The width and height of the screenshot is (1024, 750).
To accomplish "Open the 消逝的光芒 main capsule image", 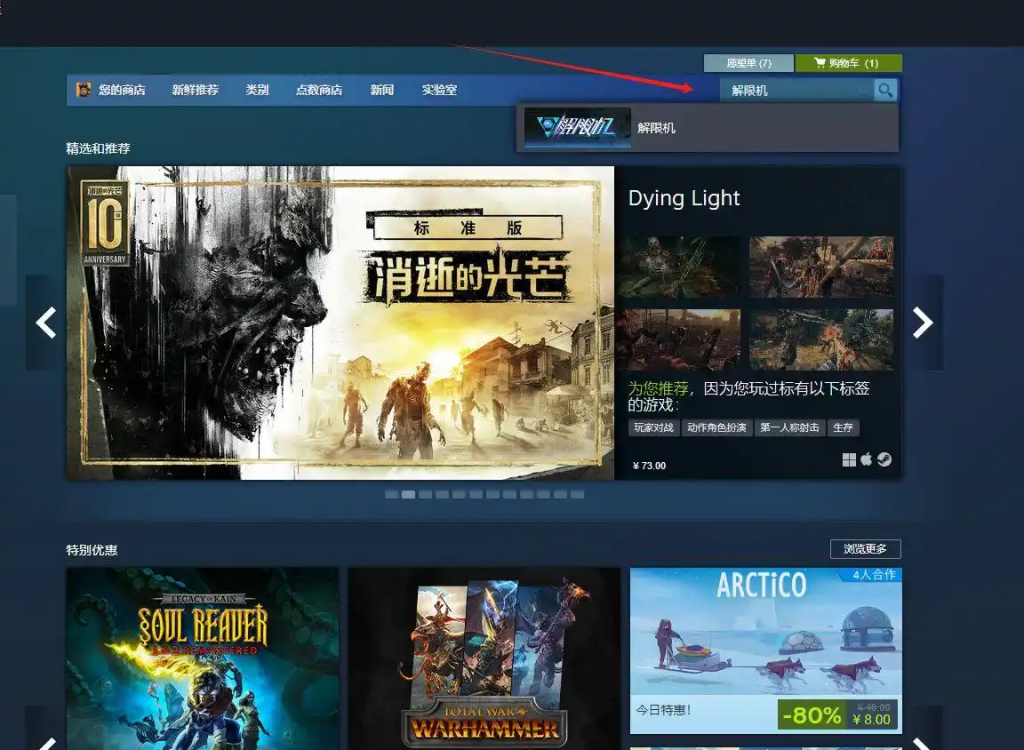I will [x=340, y=323].
